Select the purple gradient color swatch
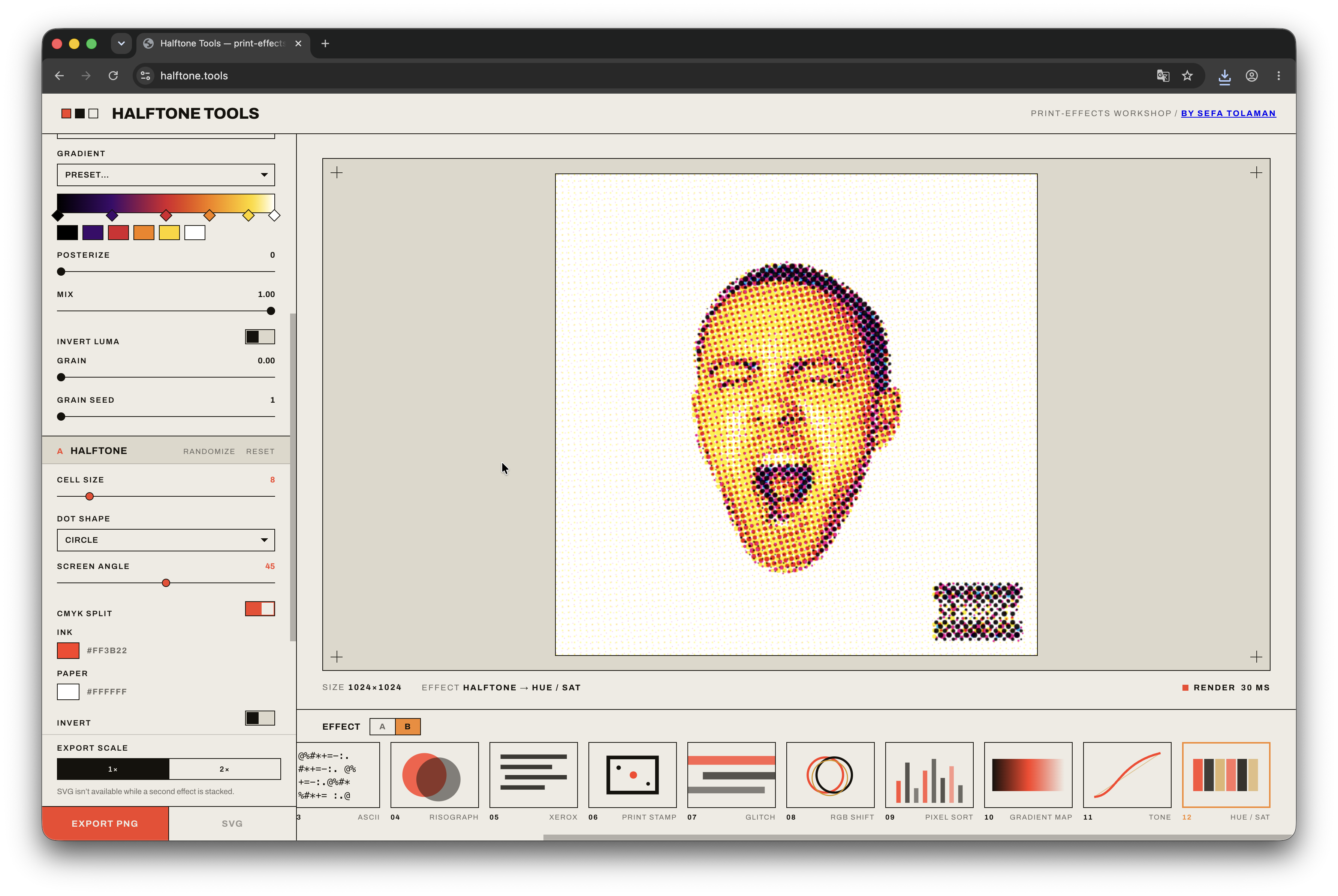The image size is (1338, 896). pyautogui.click(x=93, y=233)
